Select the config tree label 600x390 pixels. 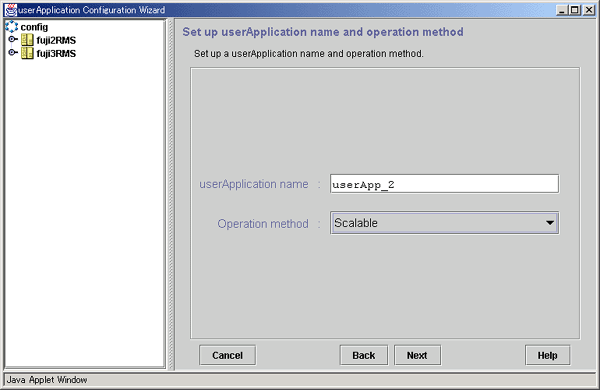point(34,27)
